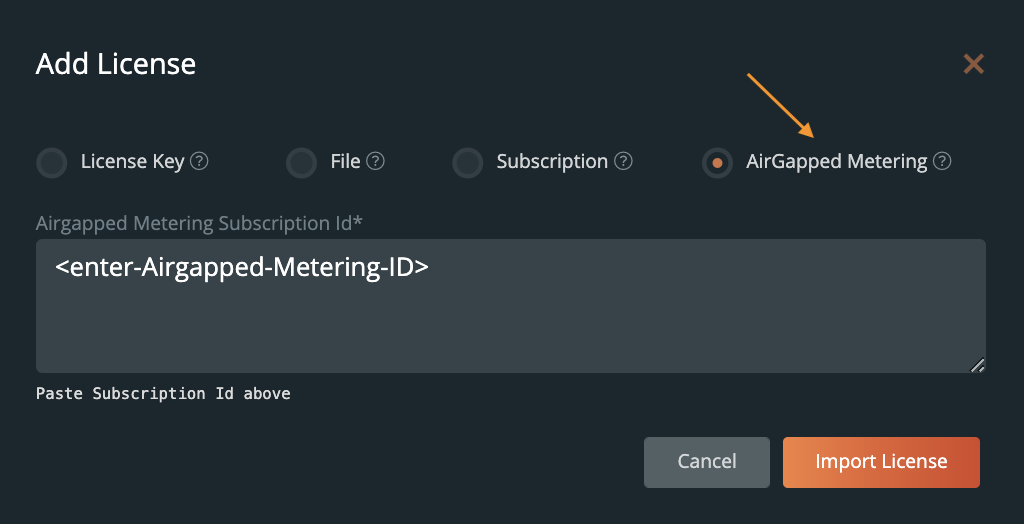Select the License Key radio button
The height and width of the screenshot is (524, 1024).
[52, 162]
